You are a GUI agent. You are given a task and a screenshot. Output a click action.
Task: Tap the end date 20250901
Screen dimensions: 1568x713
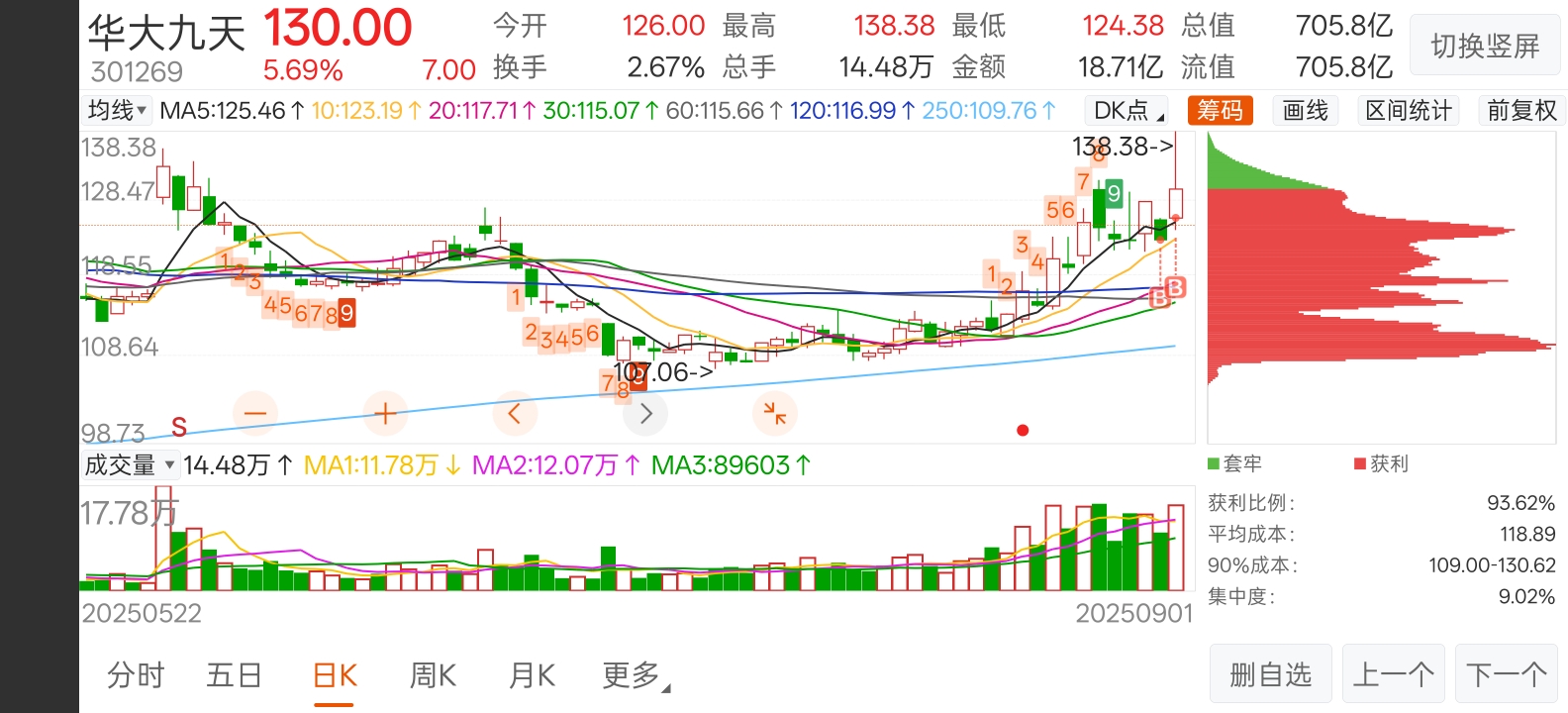[1134, 613]
